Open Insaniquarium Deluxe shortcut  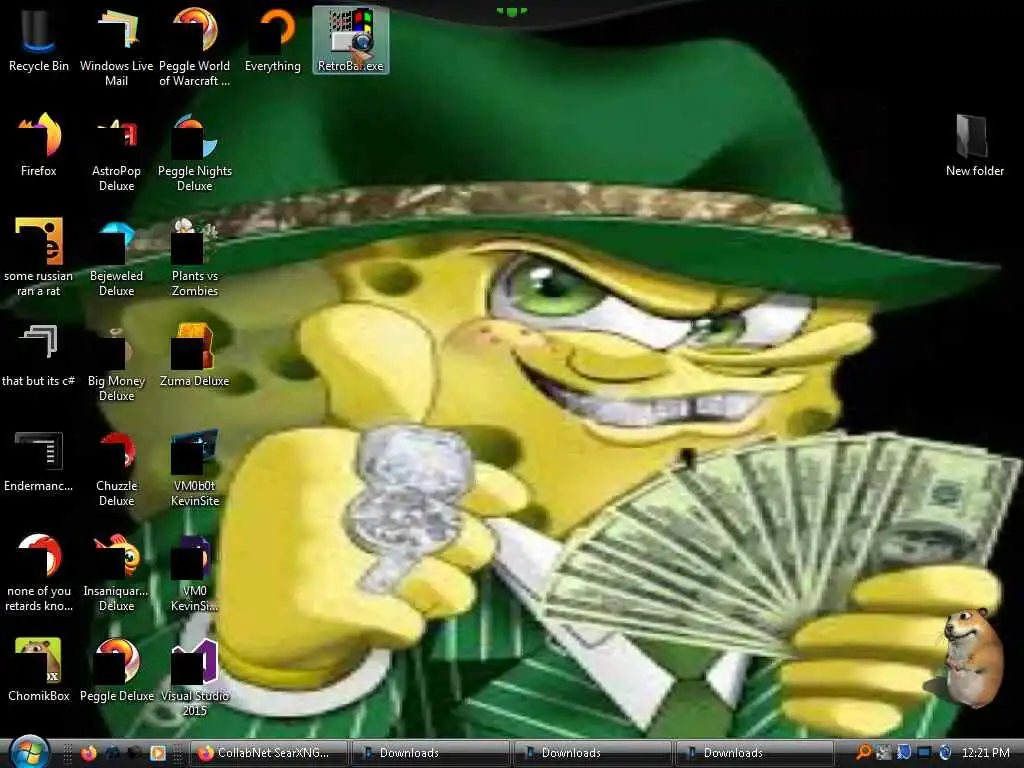116,573
